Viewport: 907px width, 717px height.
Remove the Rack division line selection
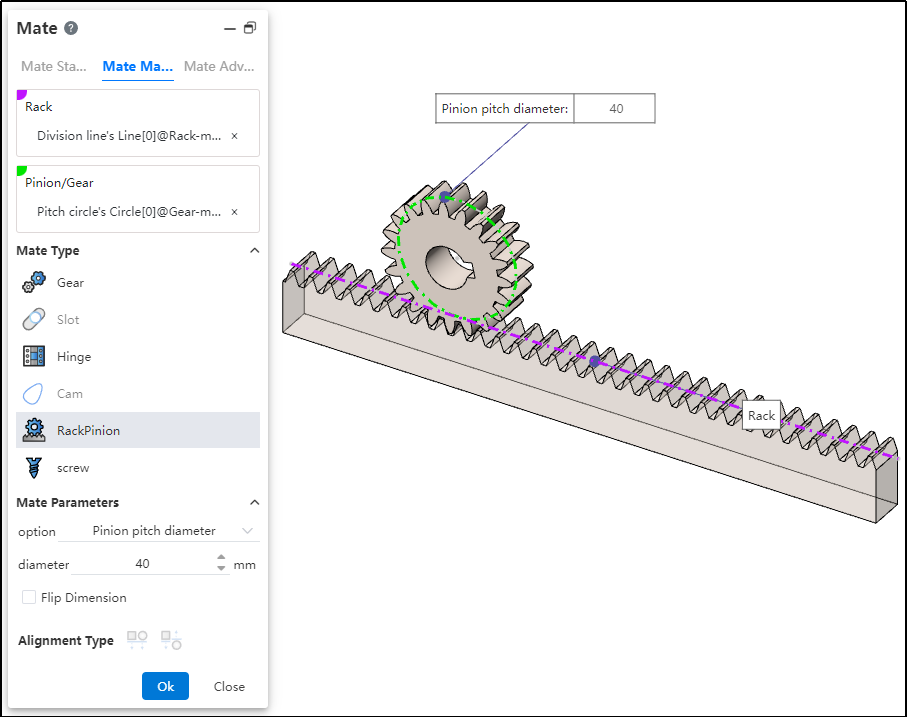[x=234, y=136]
